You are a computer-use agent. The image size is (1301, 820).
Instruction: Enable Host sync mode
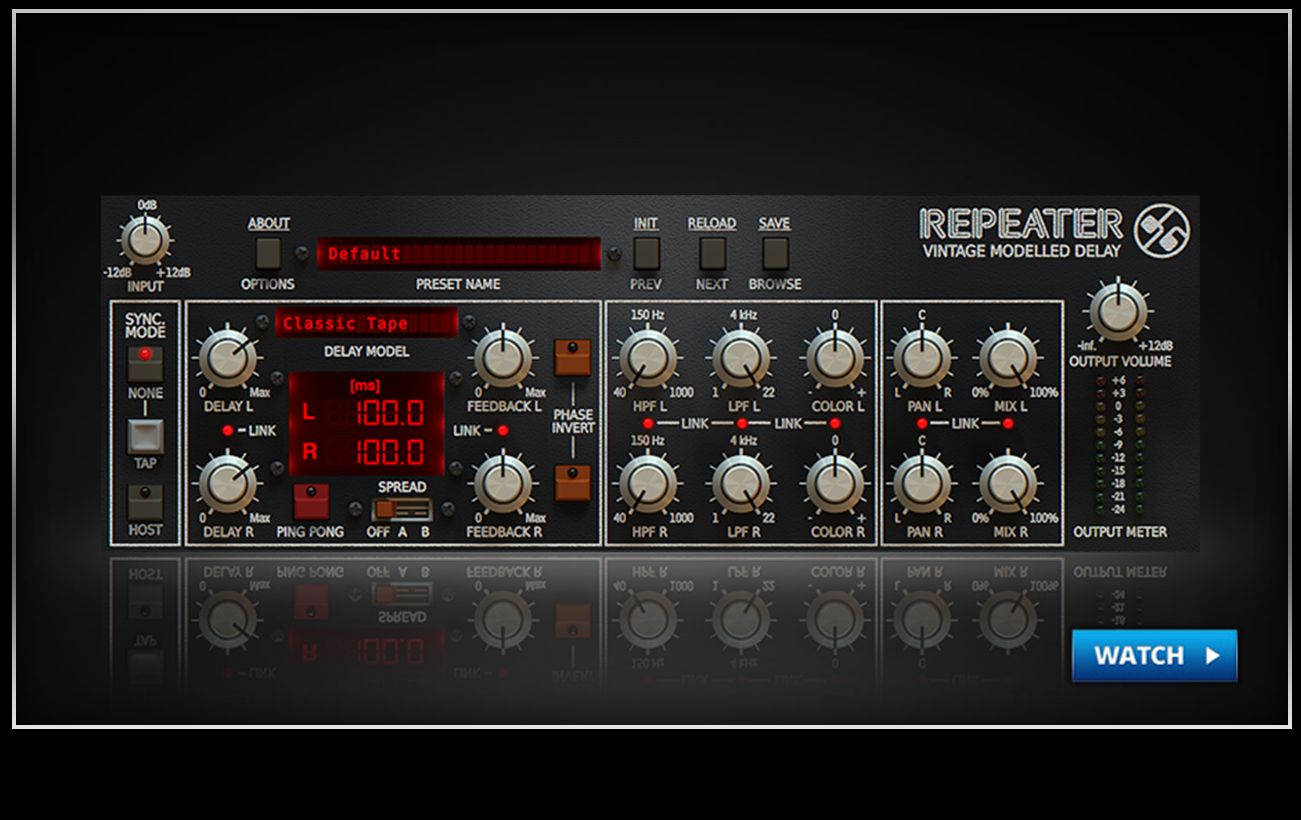coord(144,501)
